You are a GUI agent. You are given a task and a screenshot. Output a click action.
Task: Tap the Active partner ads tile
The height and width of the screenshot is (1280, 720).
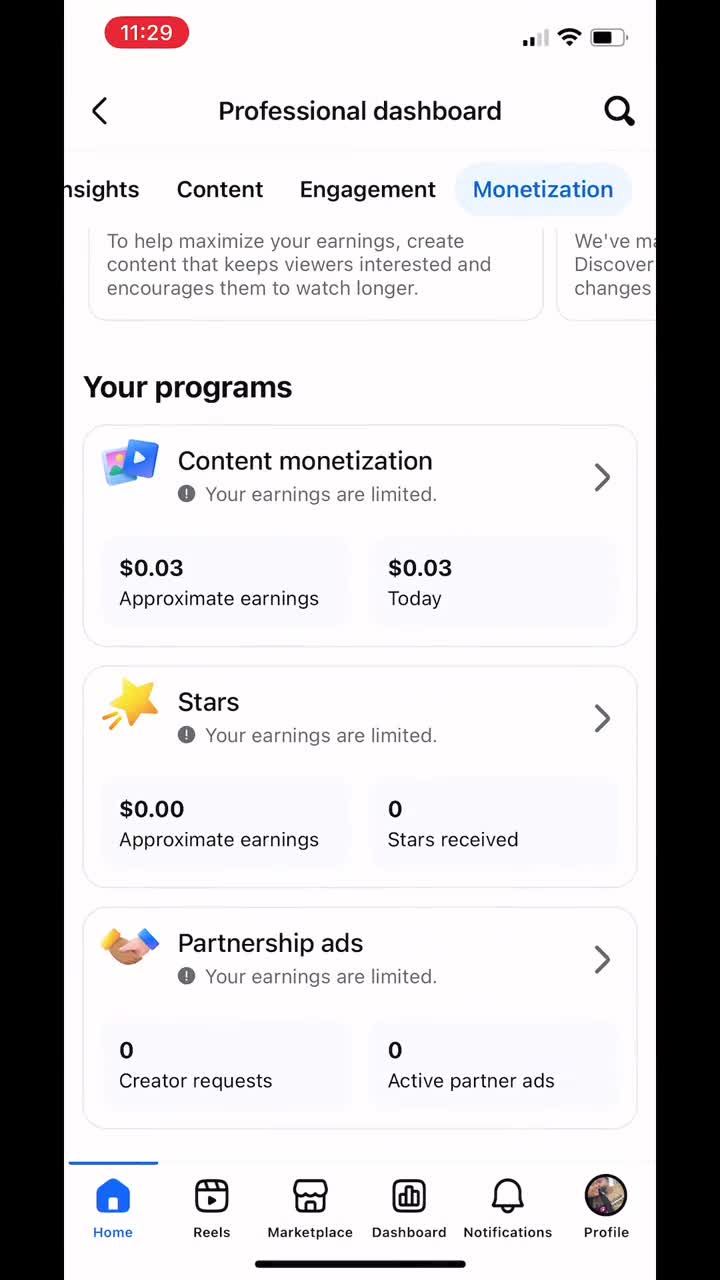coord(494,1064)
